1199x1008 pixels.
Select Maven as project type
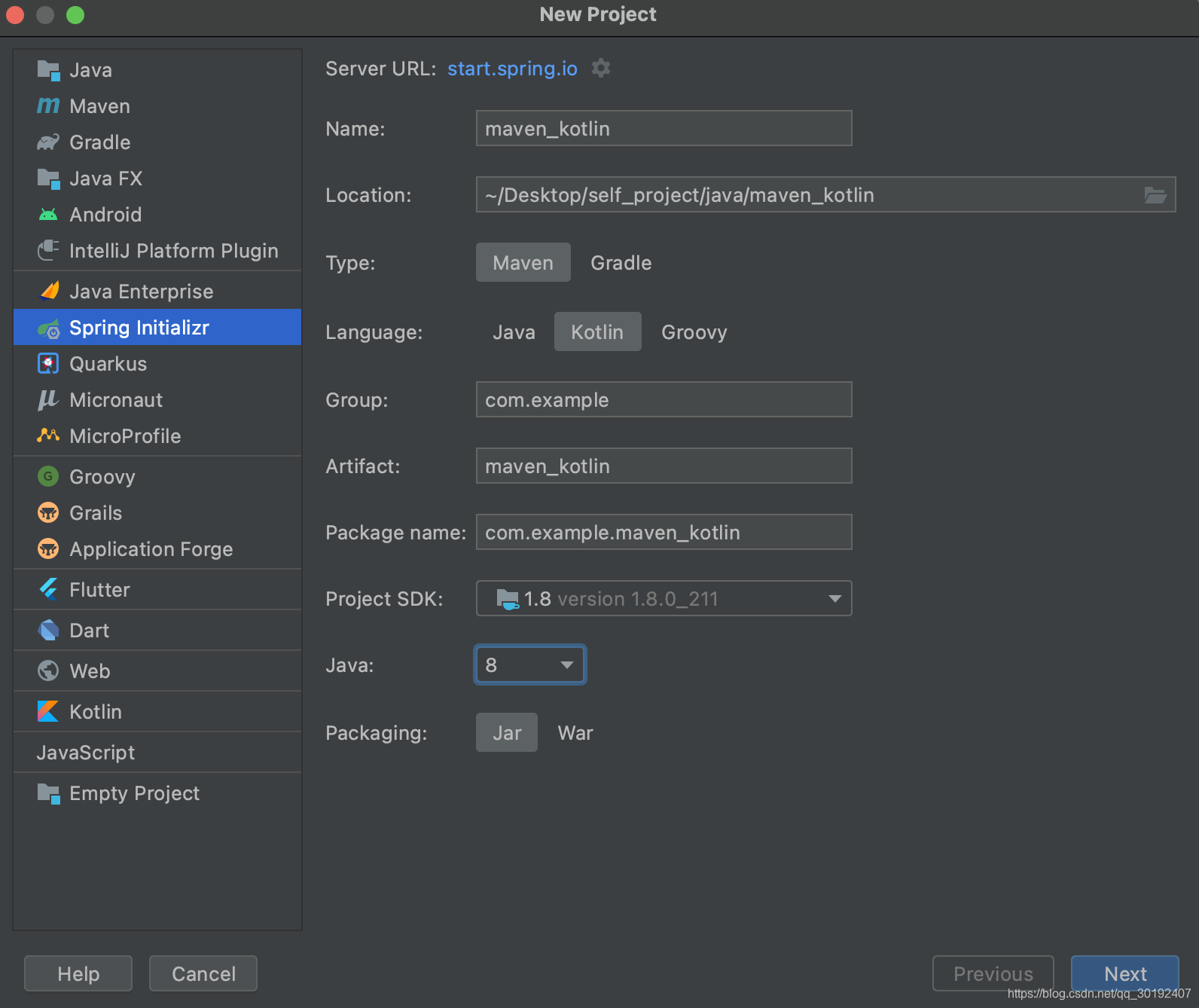click(523, 262)
